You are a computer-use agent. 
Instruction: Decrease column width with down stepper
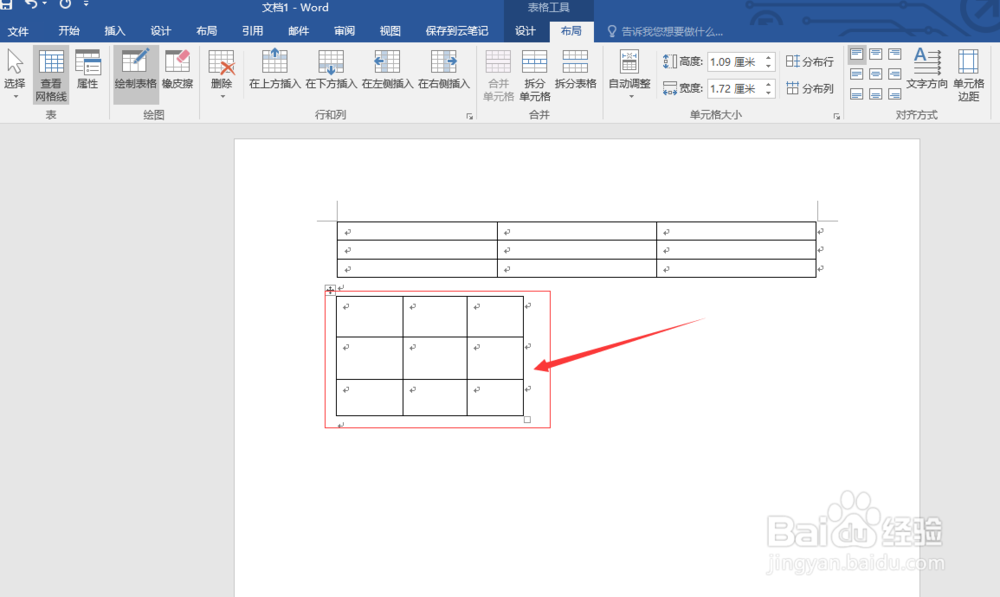click(x=768, y=93)
